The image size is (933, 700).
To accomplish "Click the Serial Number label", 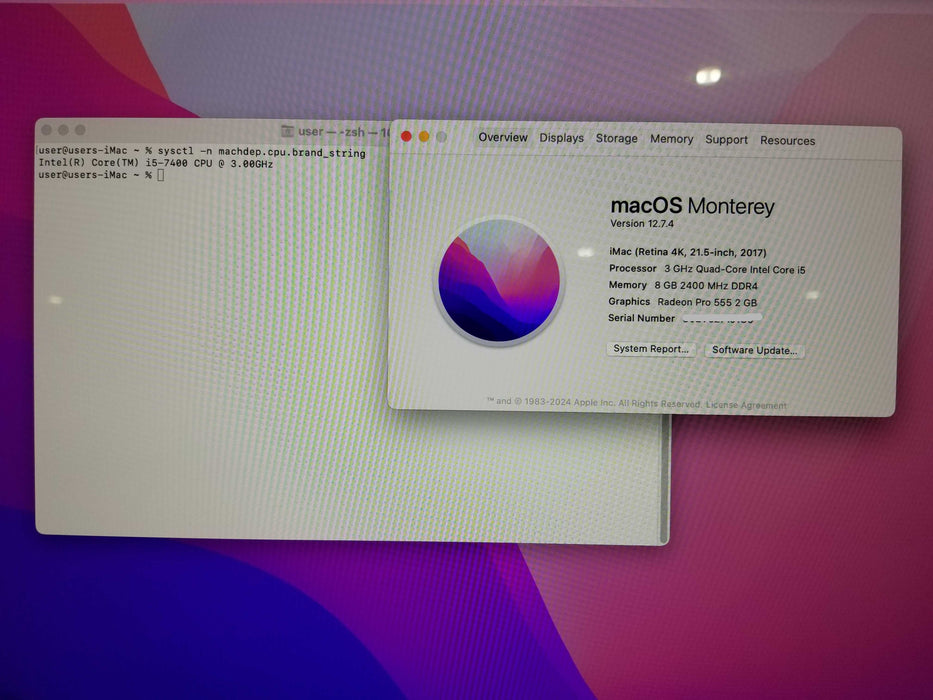I will click(x=641, y=318).
